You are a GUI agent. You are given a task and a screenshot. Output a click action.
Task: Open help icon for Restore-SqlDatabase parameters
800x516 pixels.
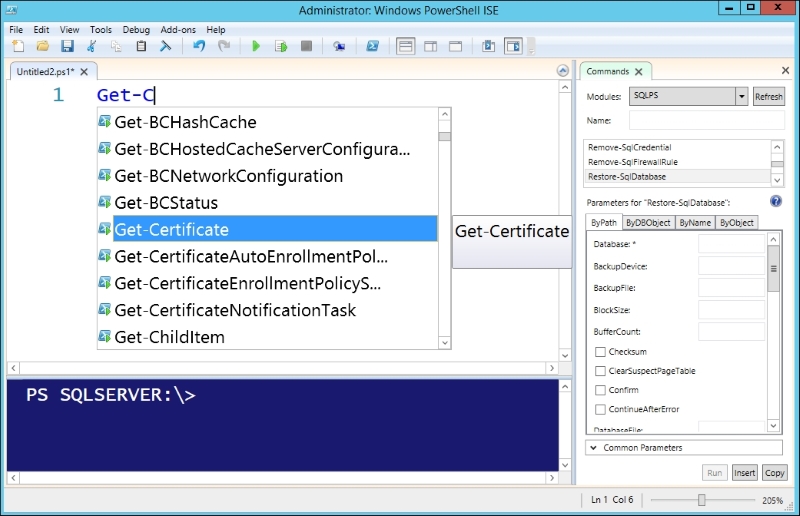tap(776, 201)
